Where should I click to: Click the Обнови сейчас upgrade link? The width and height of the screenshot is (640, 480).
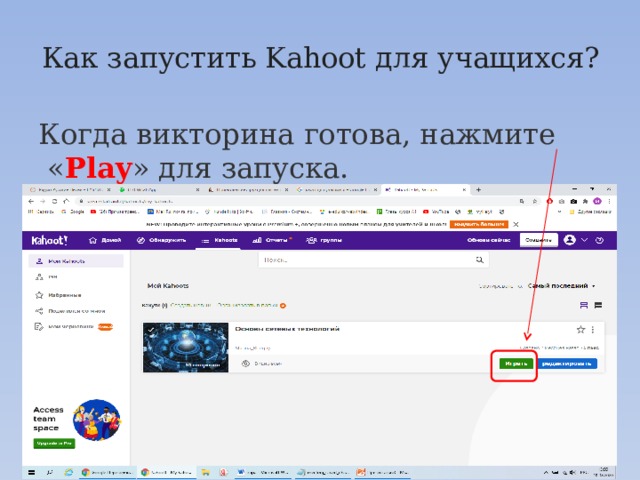pyautogui.click(x=489, y=240)
